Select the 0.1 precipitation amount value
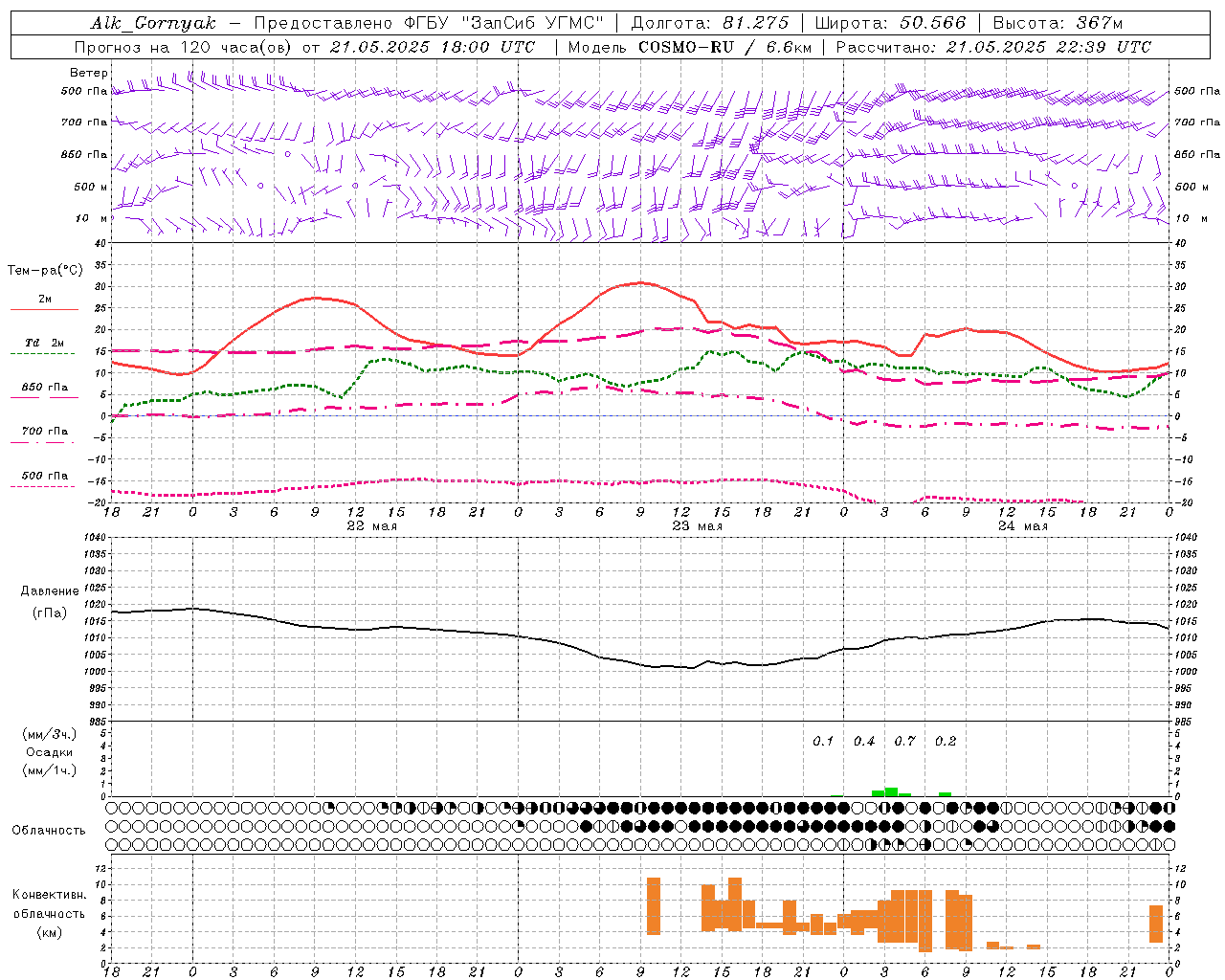The image size is (1225, 980). [823, 742]
